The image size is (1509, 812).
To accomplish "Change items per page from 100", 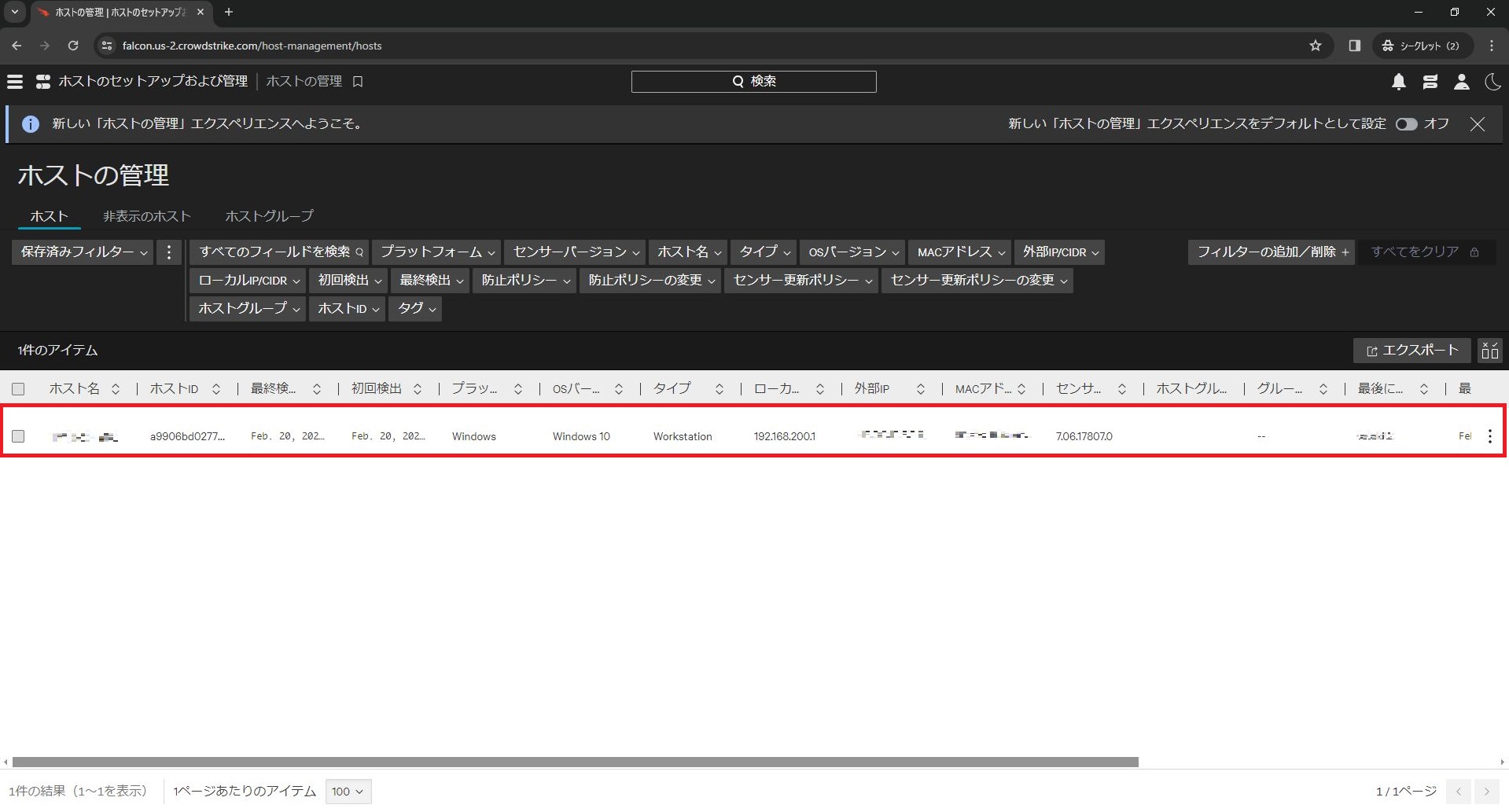I will point(347,792).
